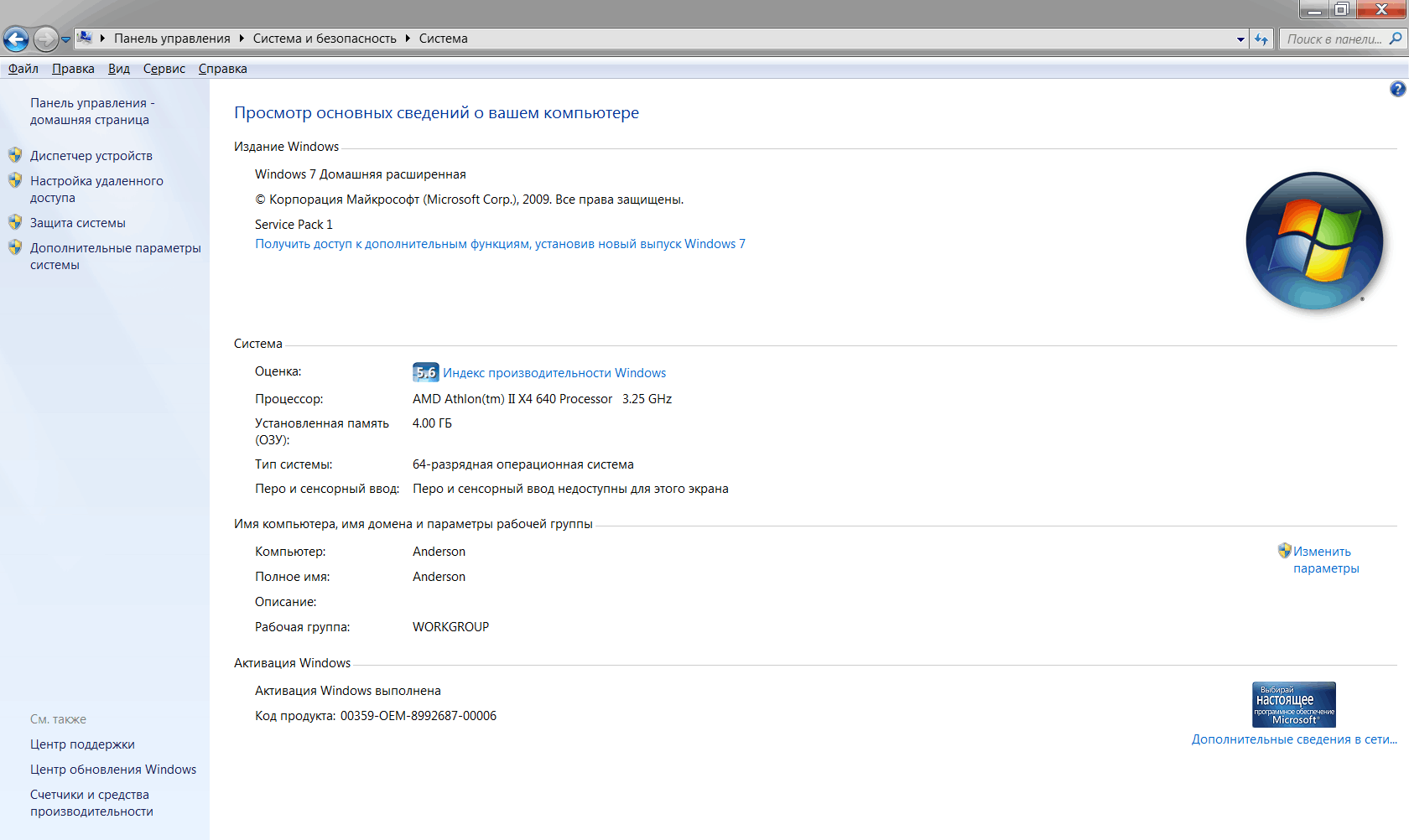Open Дополнительные сведения в сети link
The width and height of the screenshot is (1409, 840).
1294,739
